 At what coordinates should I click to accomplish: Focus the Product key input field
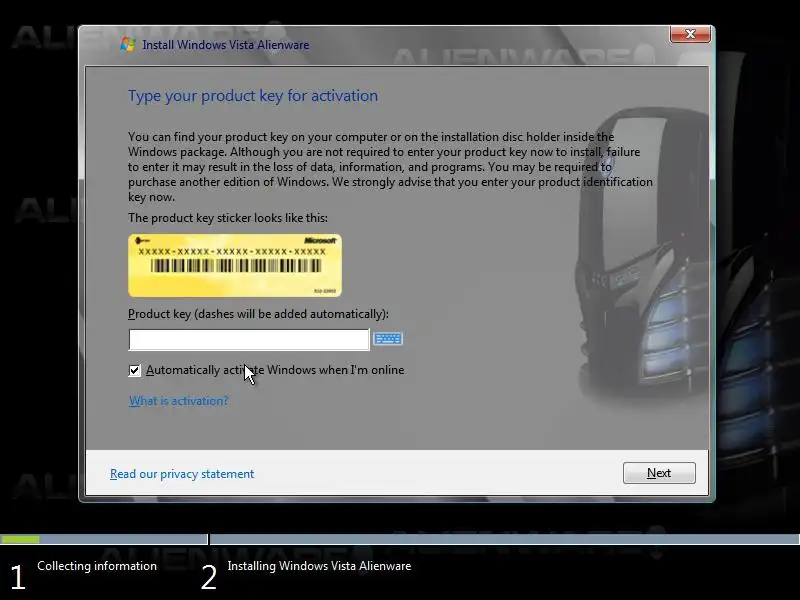[x=249, y=340]
